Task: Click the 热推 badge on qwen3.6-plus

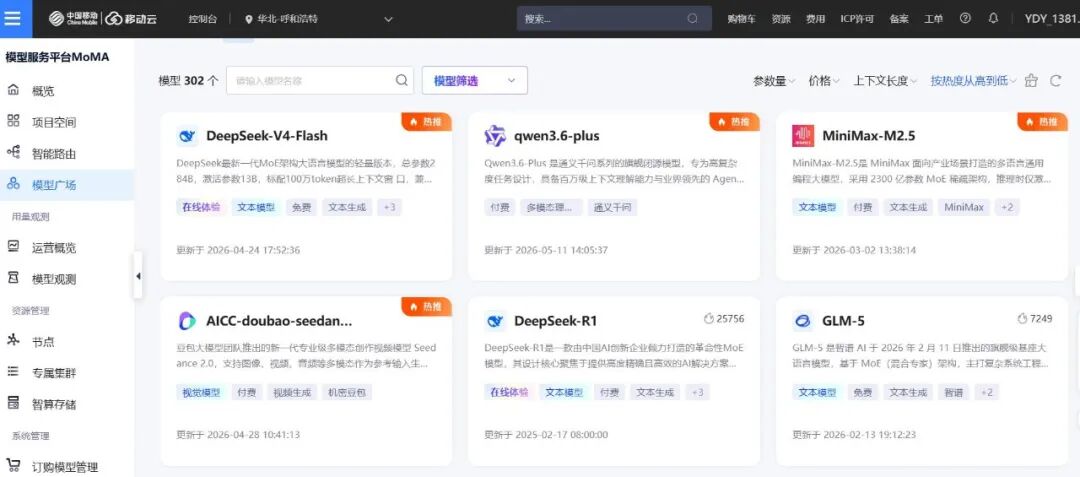Action: [734, 122]
